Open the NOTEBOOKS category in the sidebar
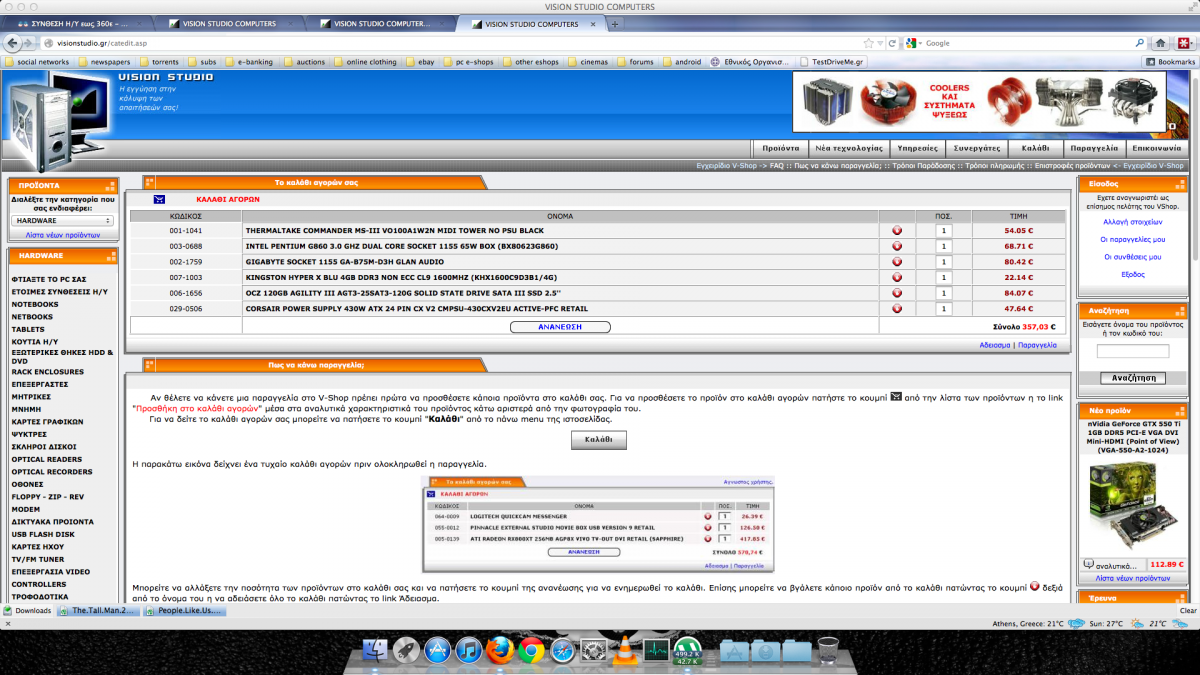Screen dimensions: 1200x675 coord(35,304)
